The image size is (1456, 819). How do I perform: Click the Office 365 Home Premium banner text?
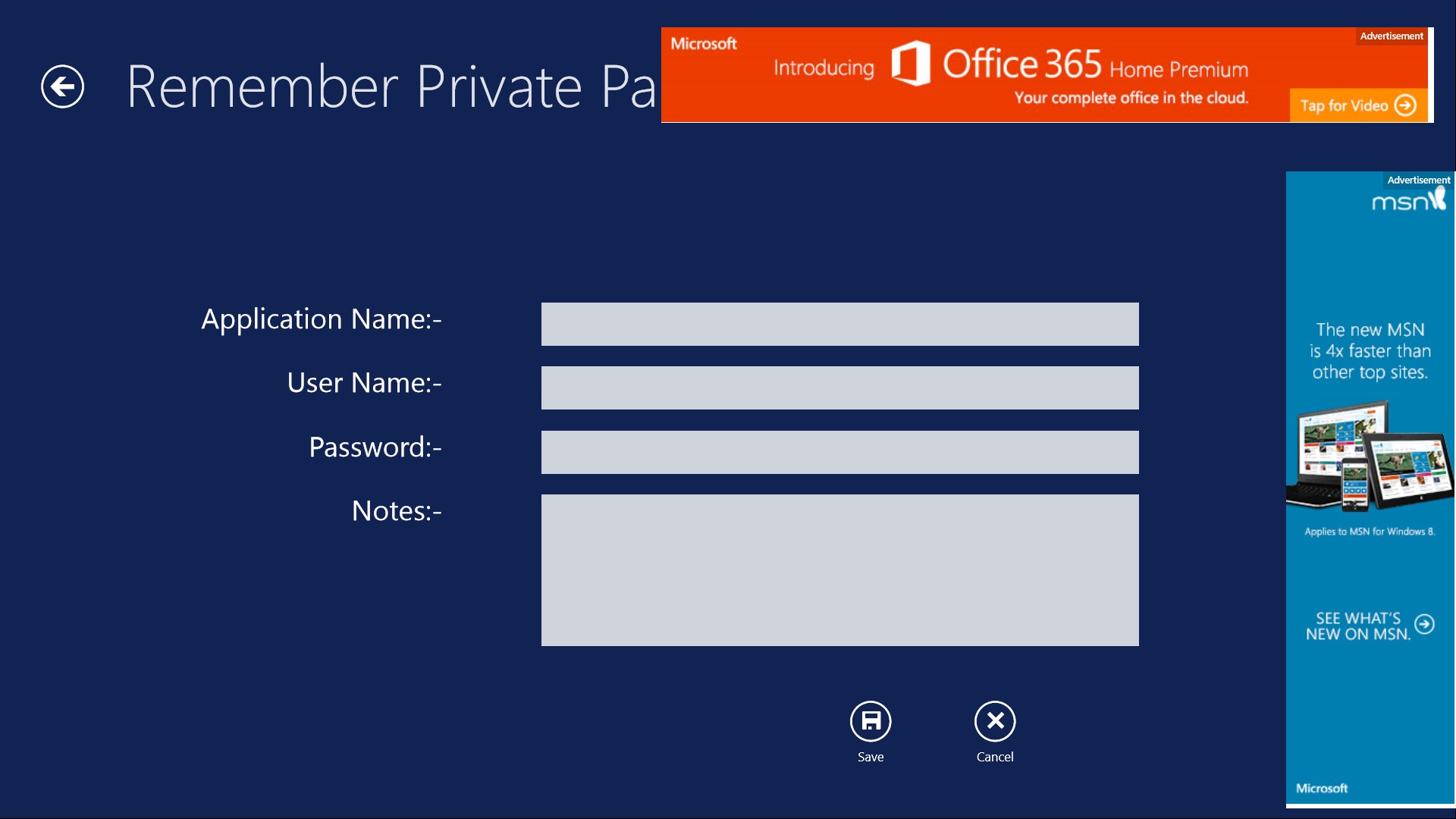[1095, 65]
